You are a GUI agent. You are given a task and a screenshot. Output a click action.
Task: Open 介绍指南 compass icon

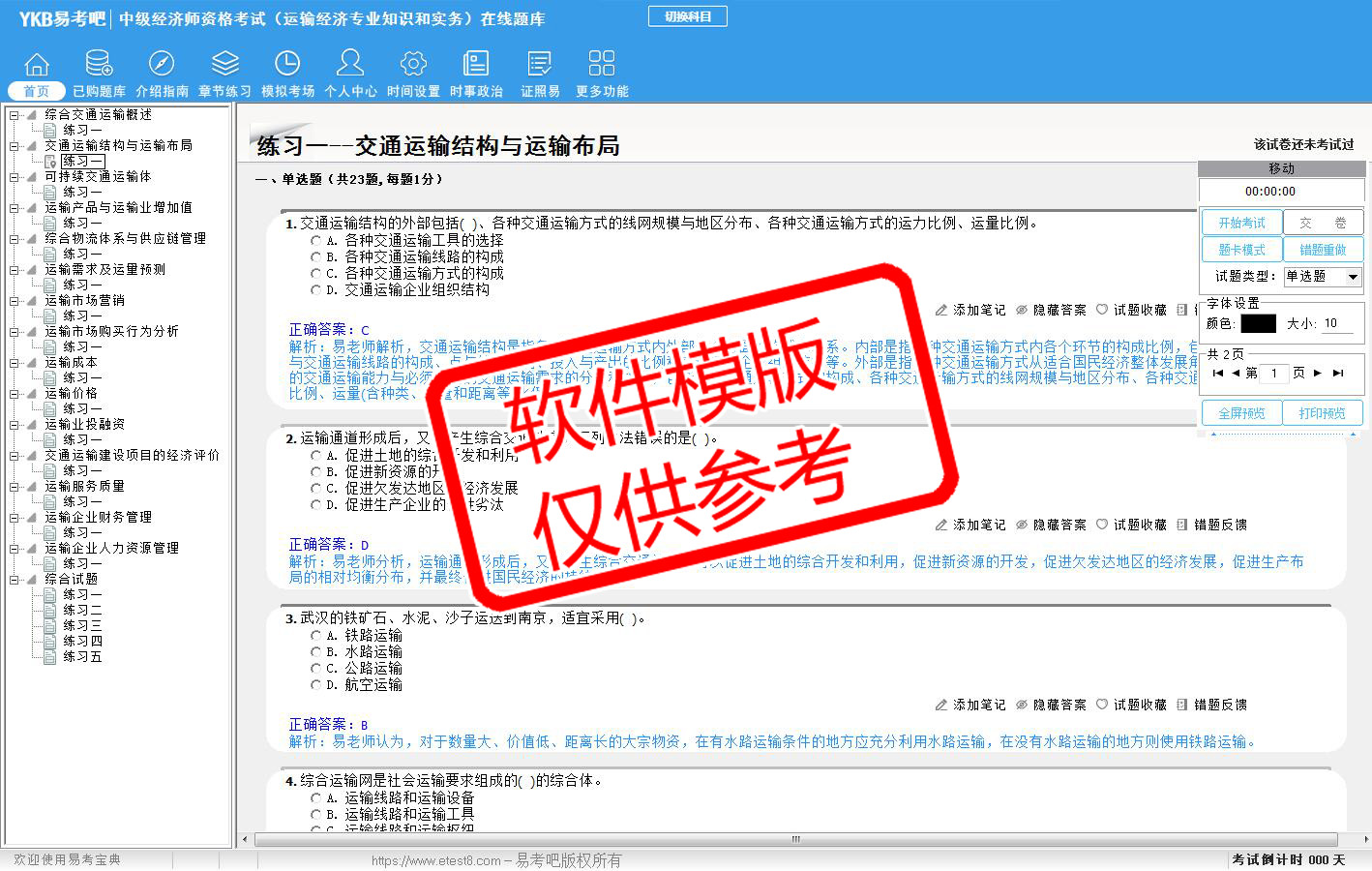[162, 65]
